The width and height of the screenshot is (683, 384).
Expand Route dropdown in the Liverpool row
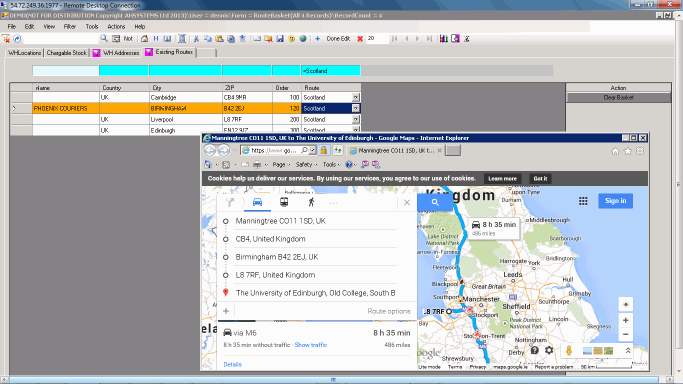pyautogui.click(x=356, y=119)
